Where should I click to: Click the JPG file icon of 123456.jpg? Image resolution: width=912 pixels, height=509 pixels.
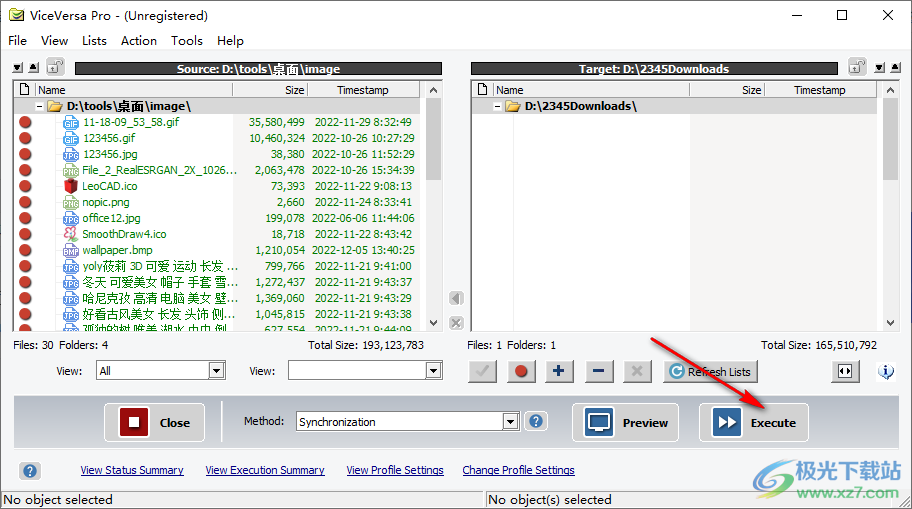point(70,154)
